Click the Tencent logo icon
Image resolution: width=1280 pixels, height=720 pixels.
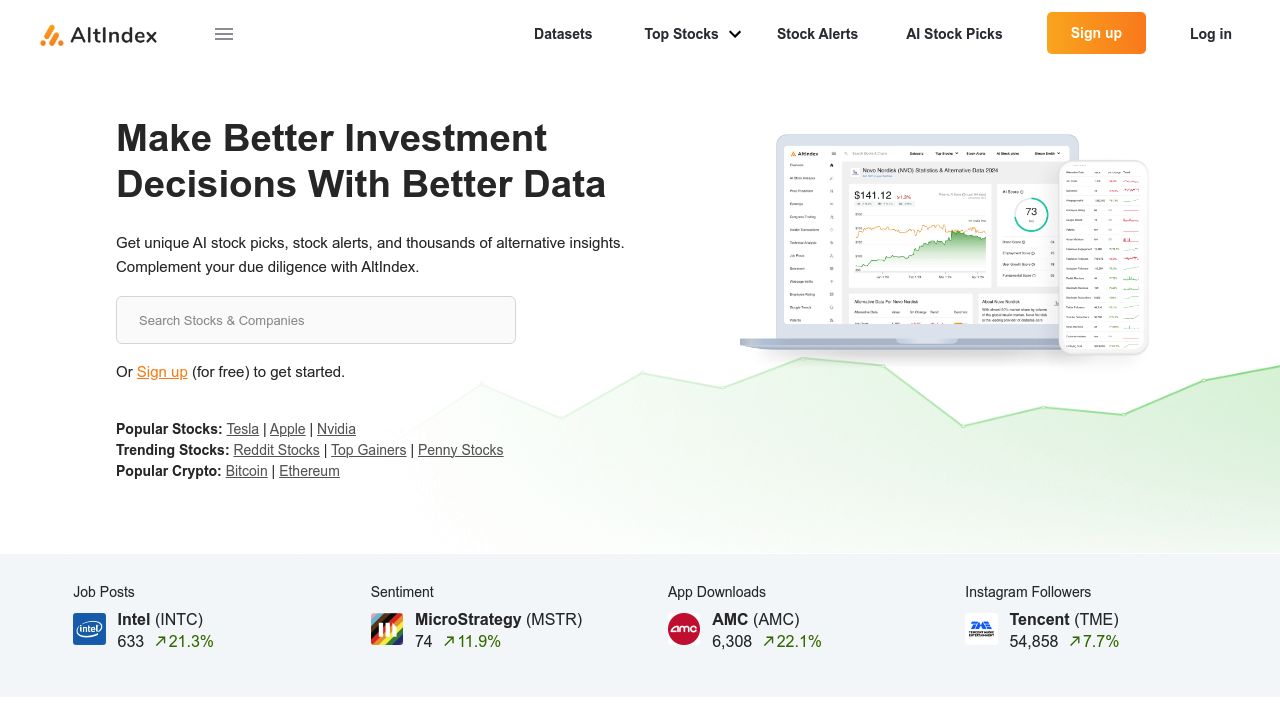981,629
